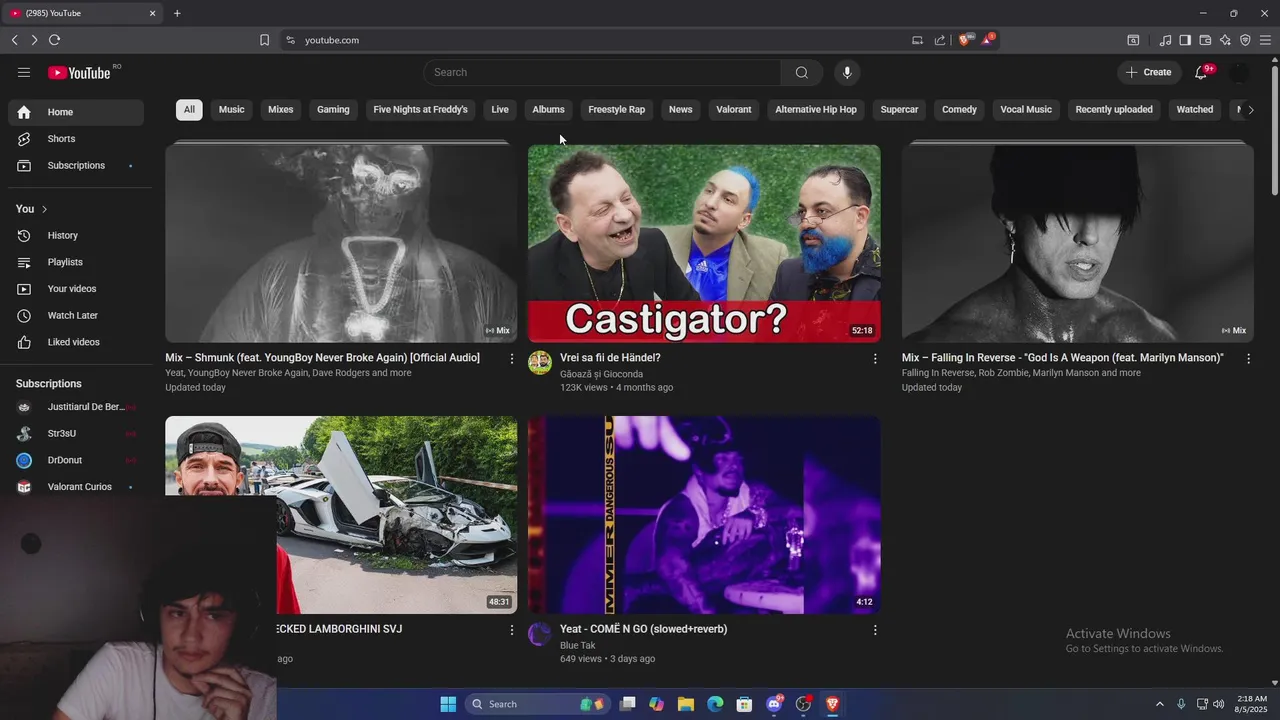Open the Brave VPN shield icon
Viewport: 1280px width, 720px height.
(1245, 40)
